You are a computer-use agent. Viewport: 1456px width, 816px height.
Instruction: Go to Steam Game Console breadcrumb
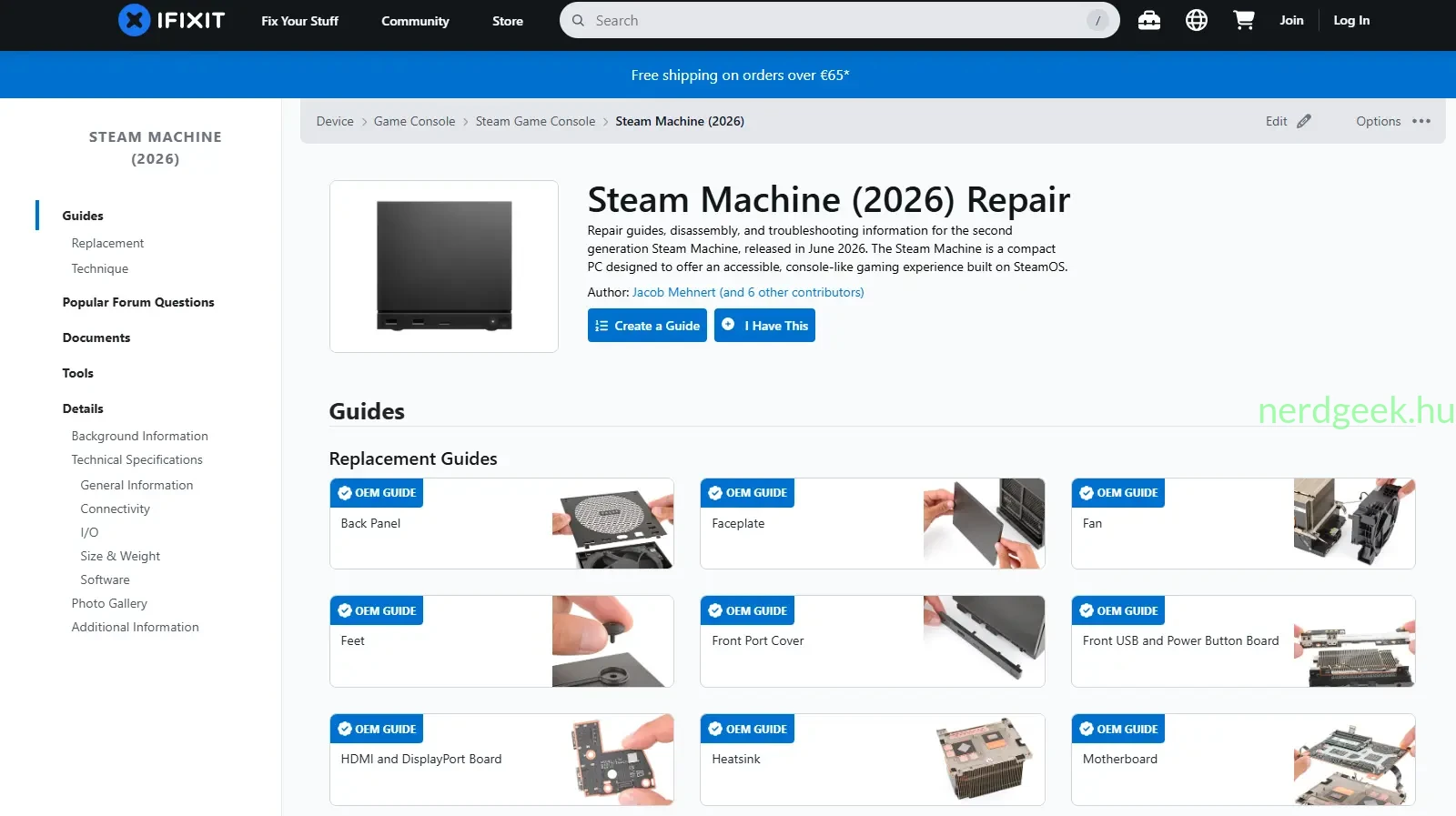point(535,121)
